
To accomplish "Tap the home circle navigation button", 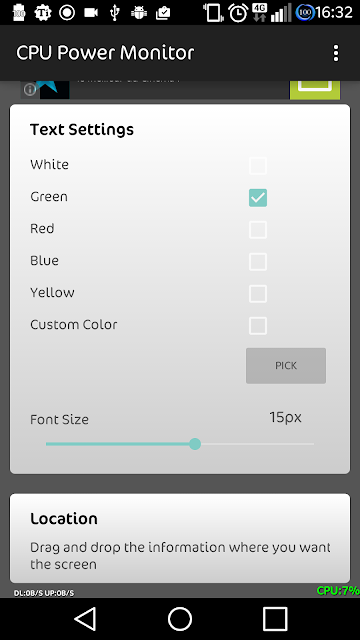I will 180,619.
